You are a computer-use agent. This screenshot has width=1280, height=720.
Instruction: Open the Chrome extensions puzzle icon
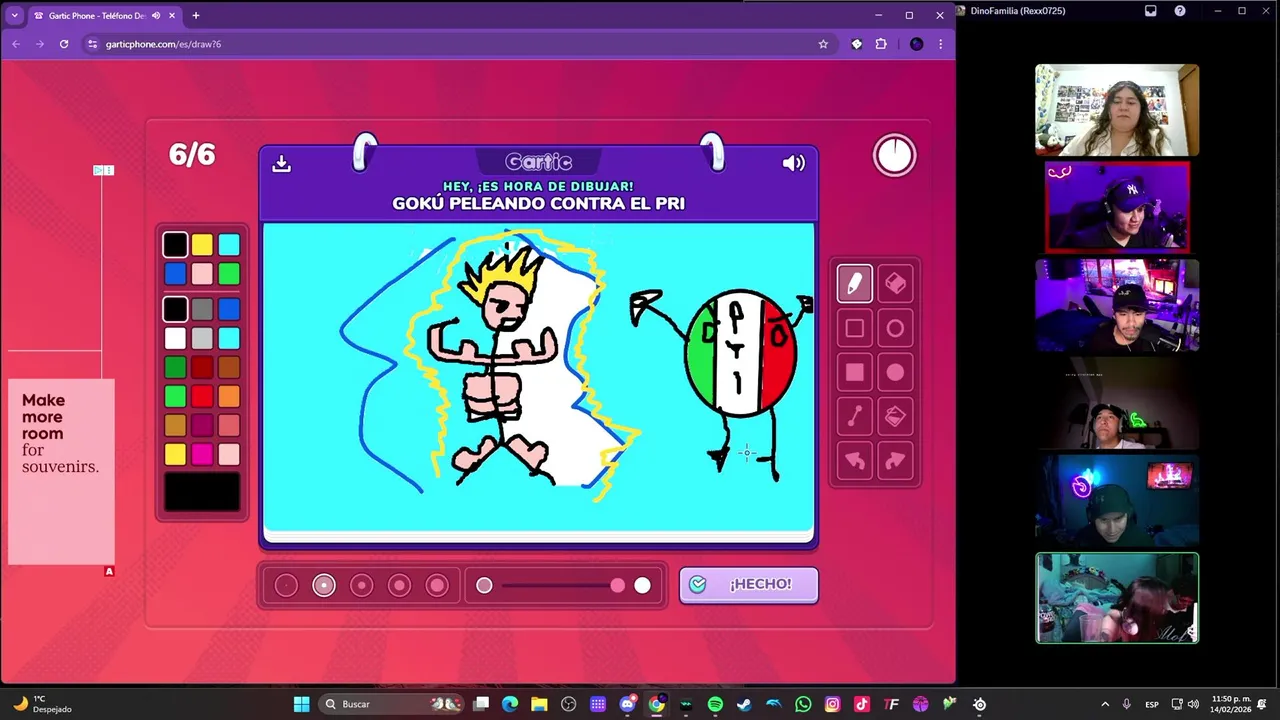881,44
